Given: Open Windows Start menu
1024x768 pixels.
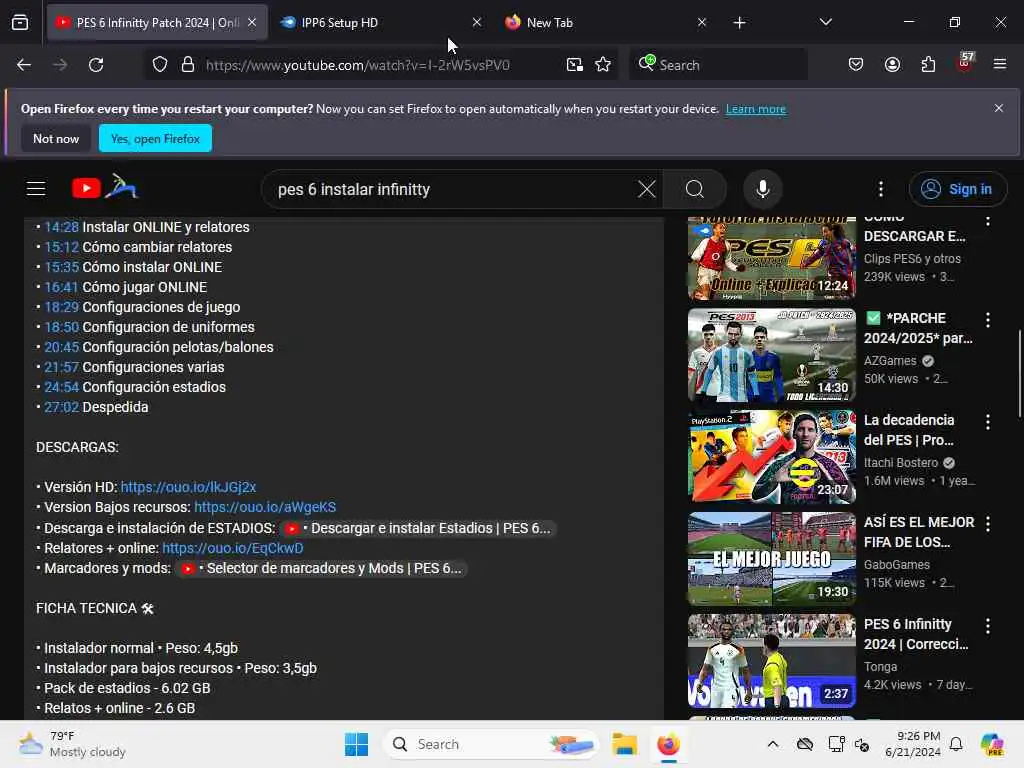Looking at the screenshot, I should point(357,744).
